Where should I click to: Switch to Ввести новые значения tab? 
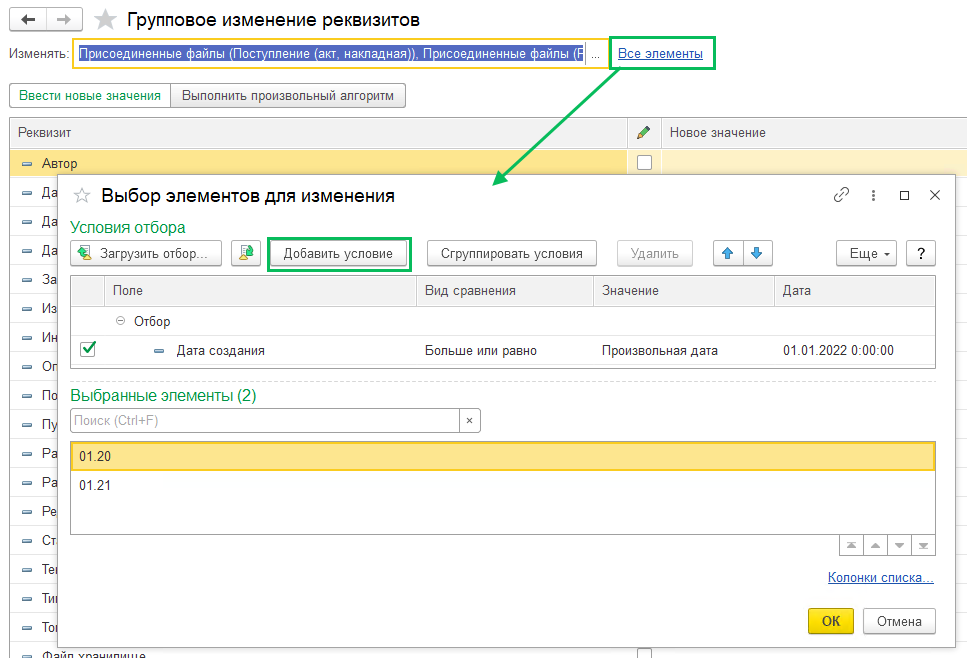[89, 96]
